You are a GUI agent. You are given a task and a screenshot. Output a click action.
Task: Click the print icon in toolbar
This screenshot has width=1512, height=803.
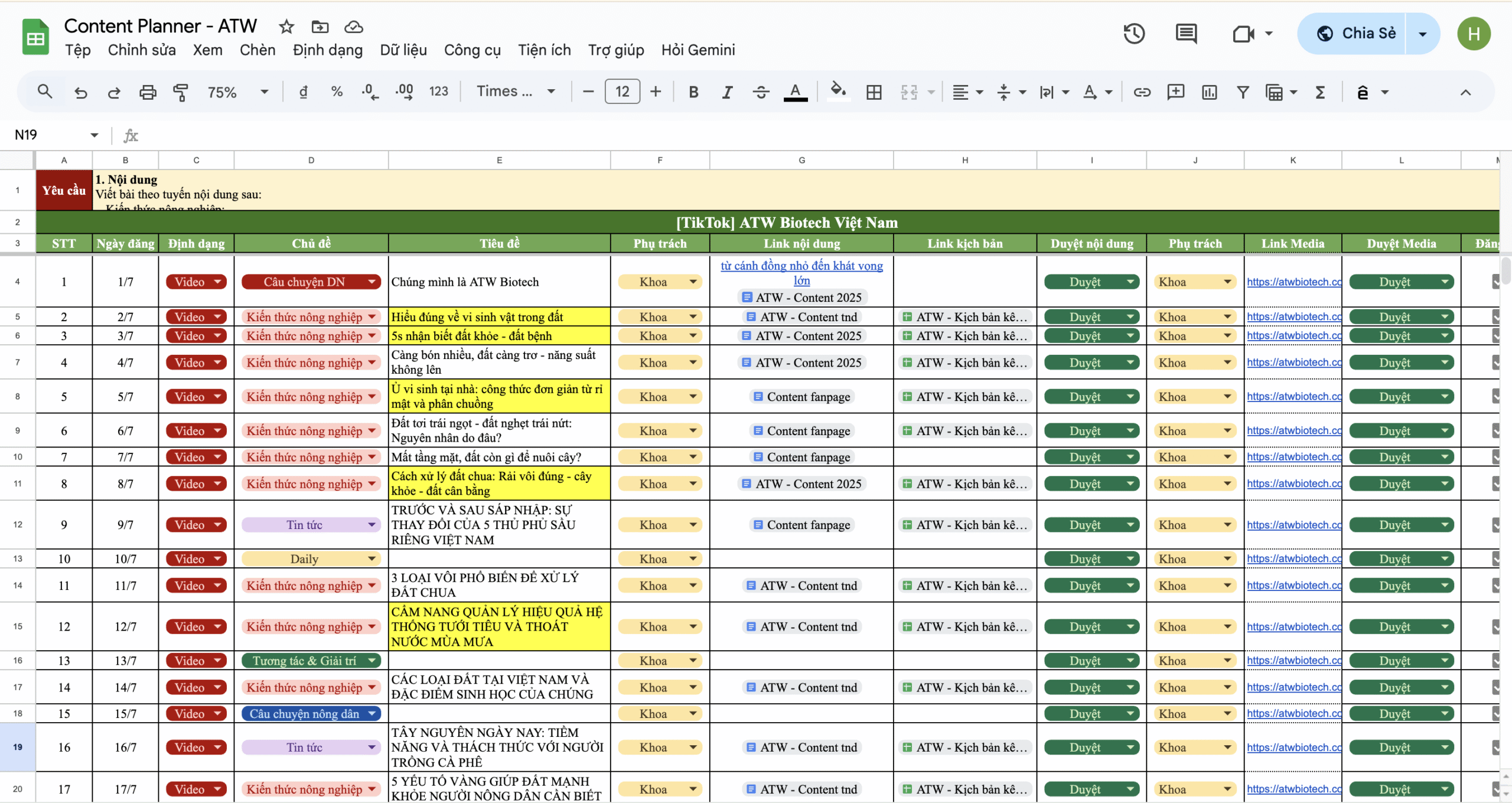(x=148, y=92)
